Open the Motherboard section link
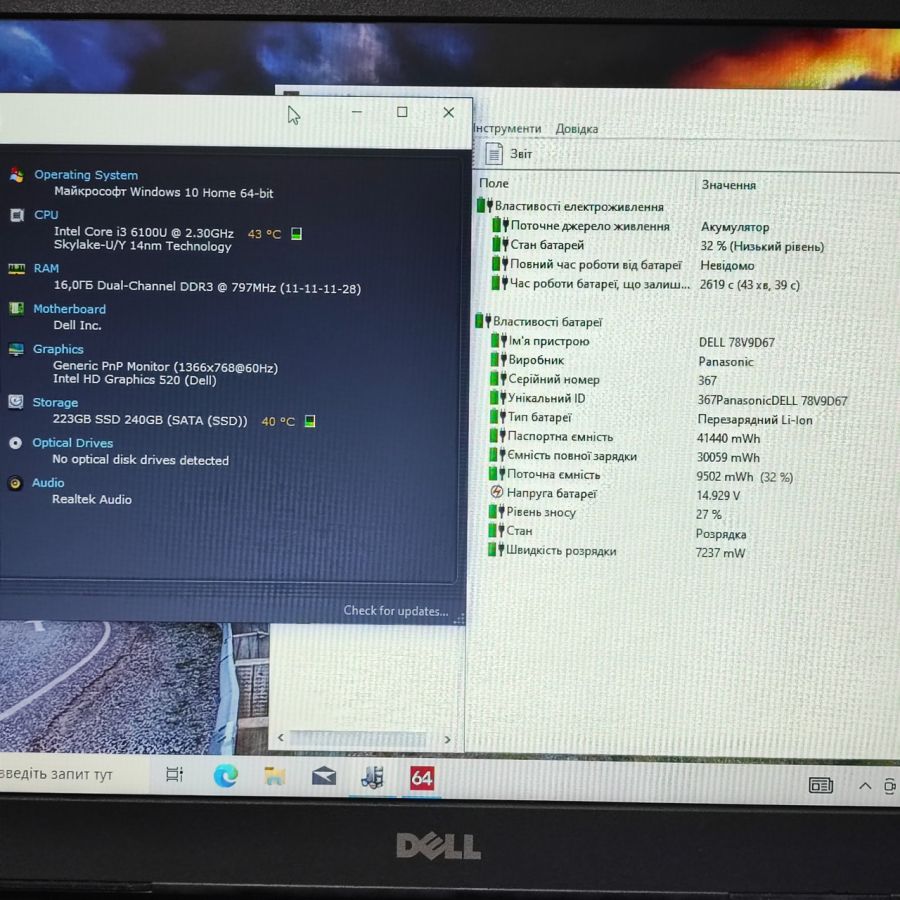Viewport: 900px width, 900px height. click(69, 309)
